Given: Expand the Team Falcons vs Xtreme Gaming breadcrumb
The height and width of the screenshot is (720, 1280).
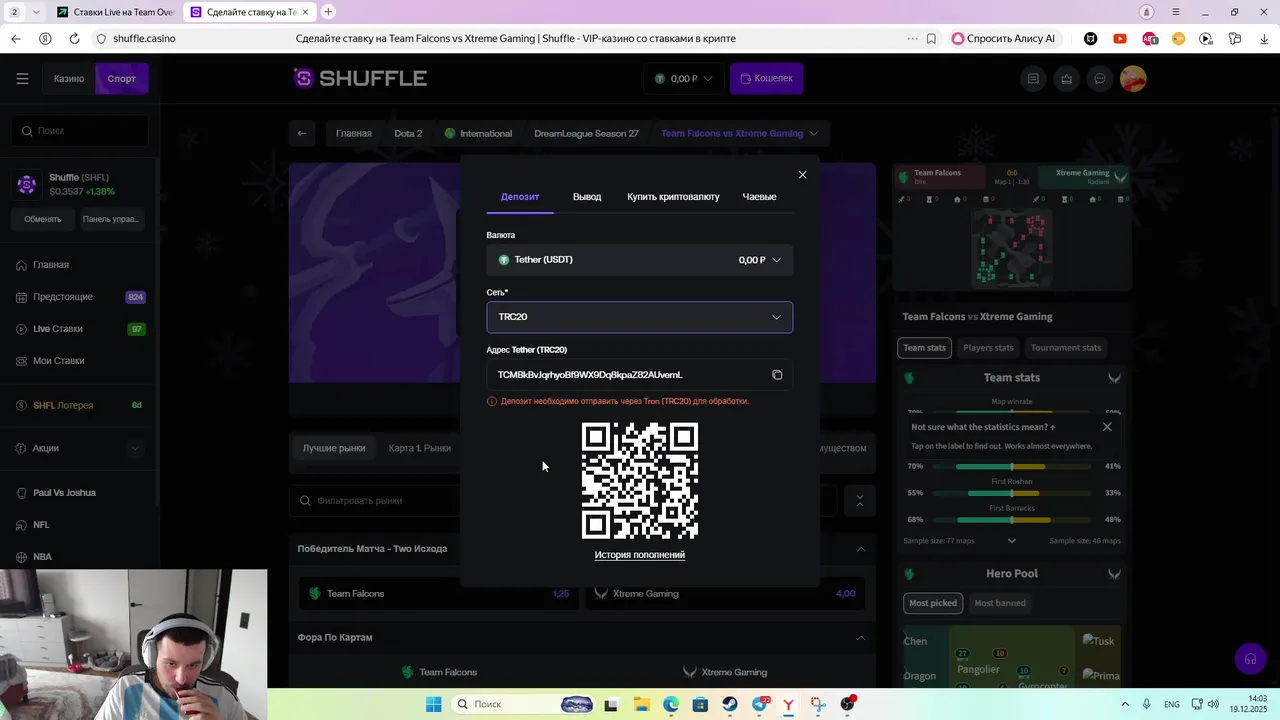Looking at the screenshot, I should (x=814, y=133).
